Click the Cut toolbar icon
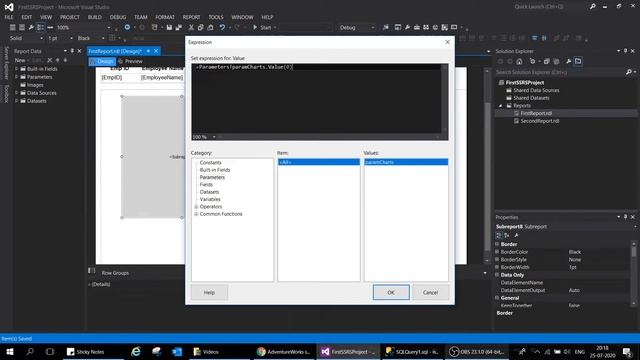This screenshot has height=360, width=640. [x=191, y=27]
